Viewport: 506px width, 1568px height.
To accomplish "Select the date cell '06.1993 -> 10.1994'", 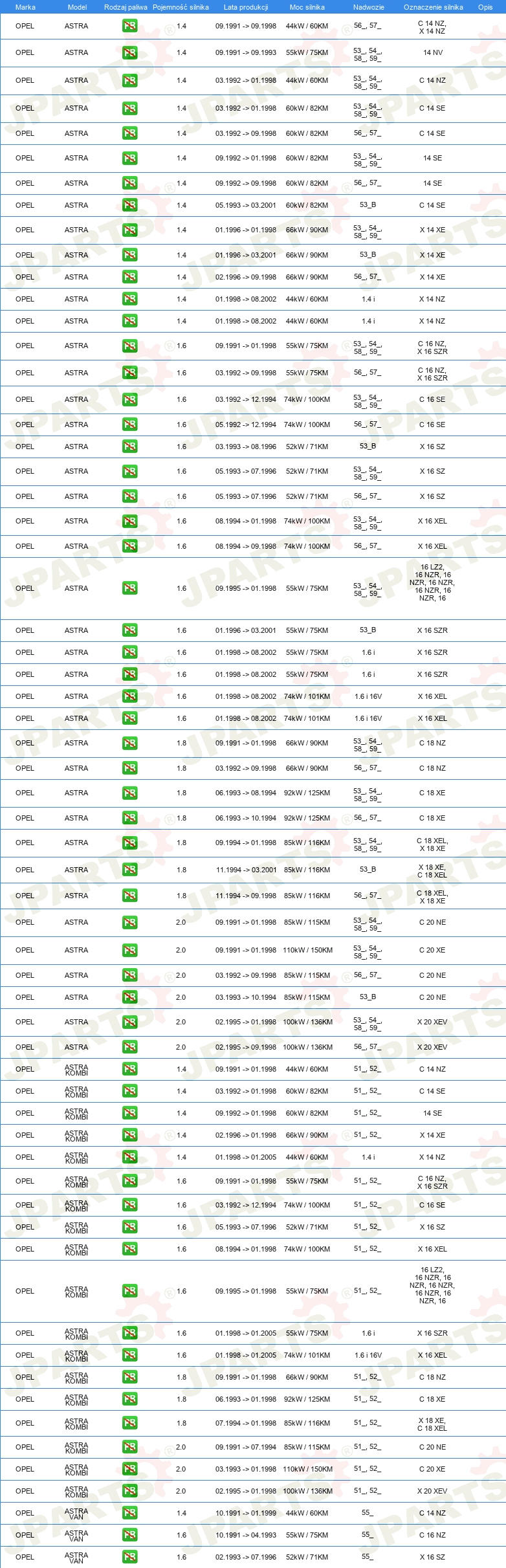I will (246, 818).
